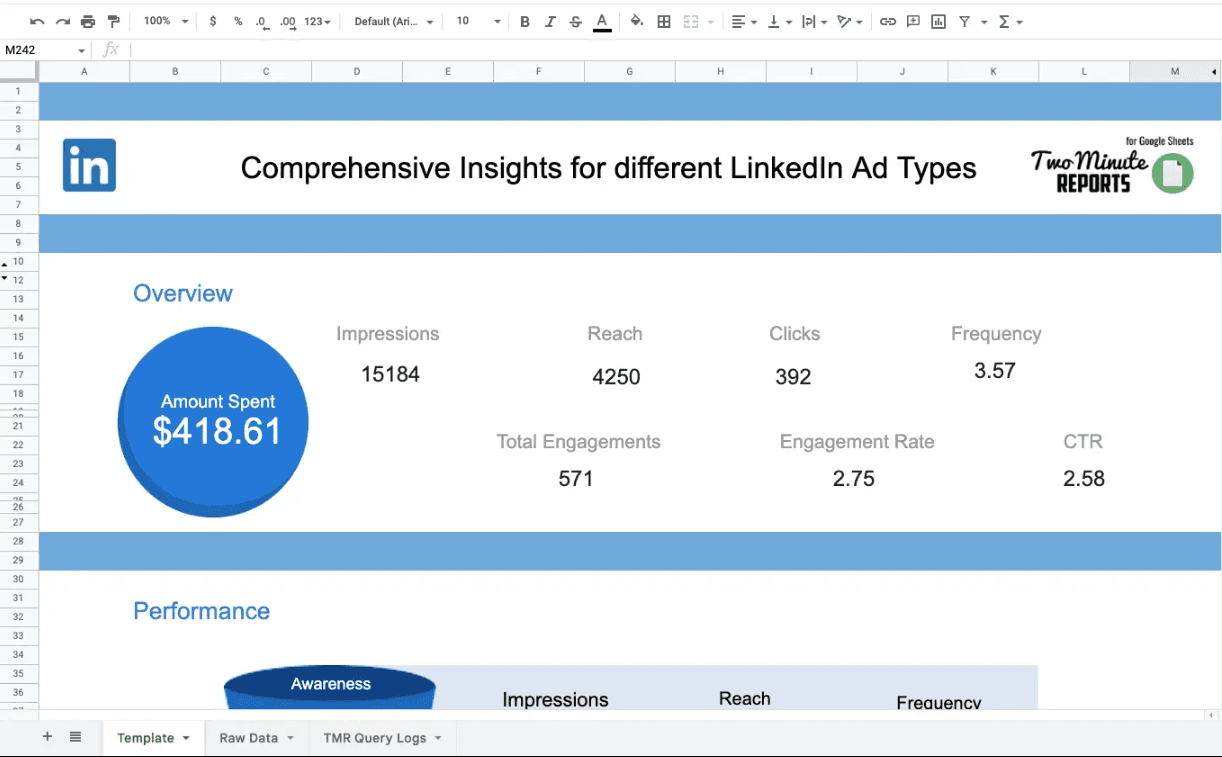Switch to the Raw Data sheet tab
This screenshot has width=1222, height=757.
pyautogui.click(x=248, y=738)
